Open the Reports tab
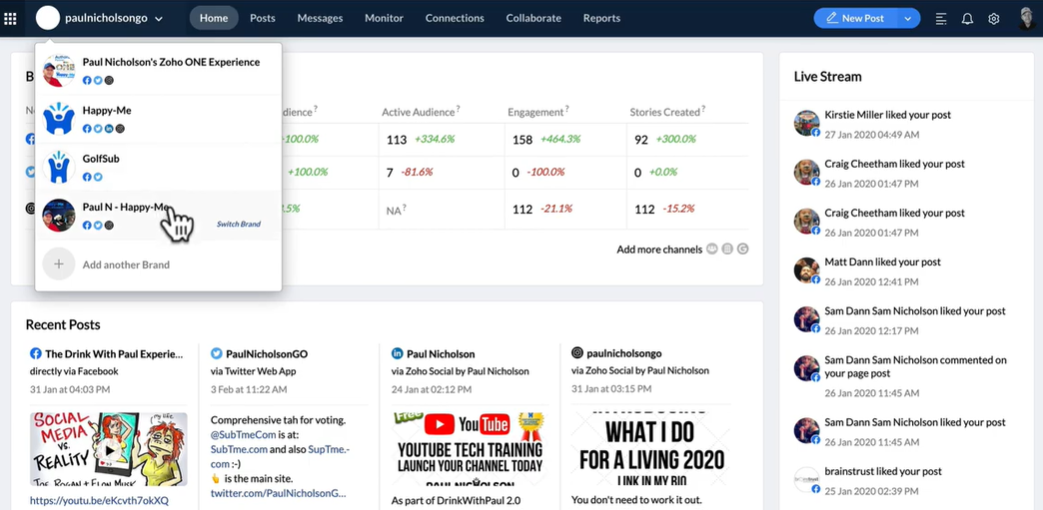 tap(601, 19)
